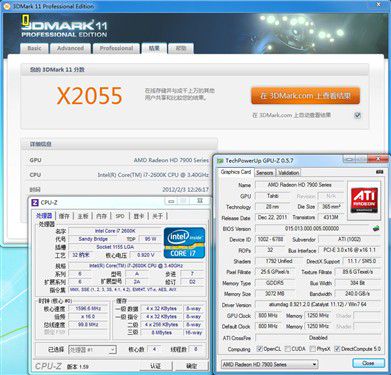Toggle the PhysX checkbox
The width and height of the screenshot is (391, 375).
pos(312,349)
